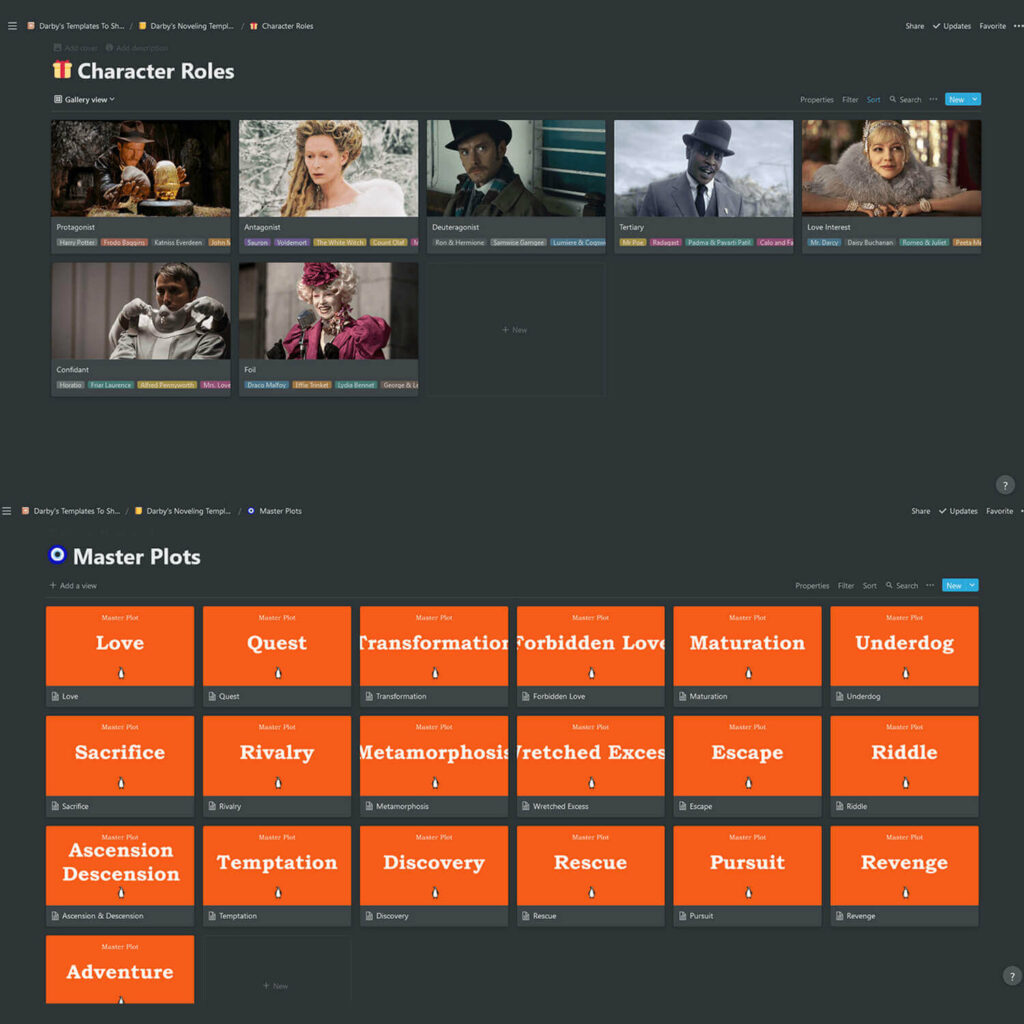Open the Deuteragonist card cover image
The width and height of the screenshot is (1024, 1024).
[516, 168]
